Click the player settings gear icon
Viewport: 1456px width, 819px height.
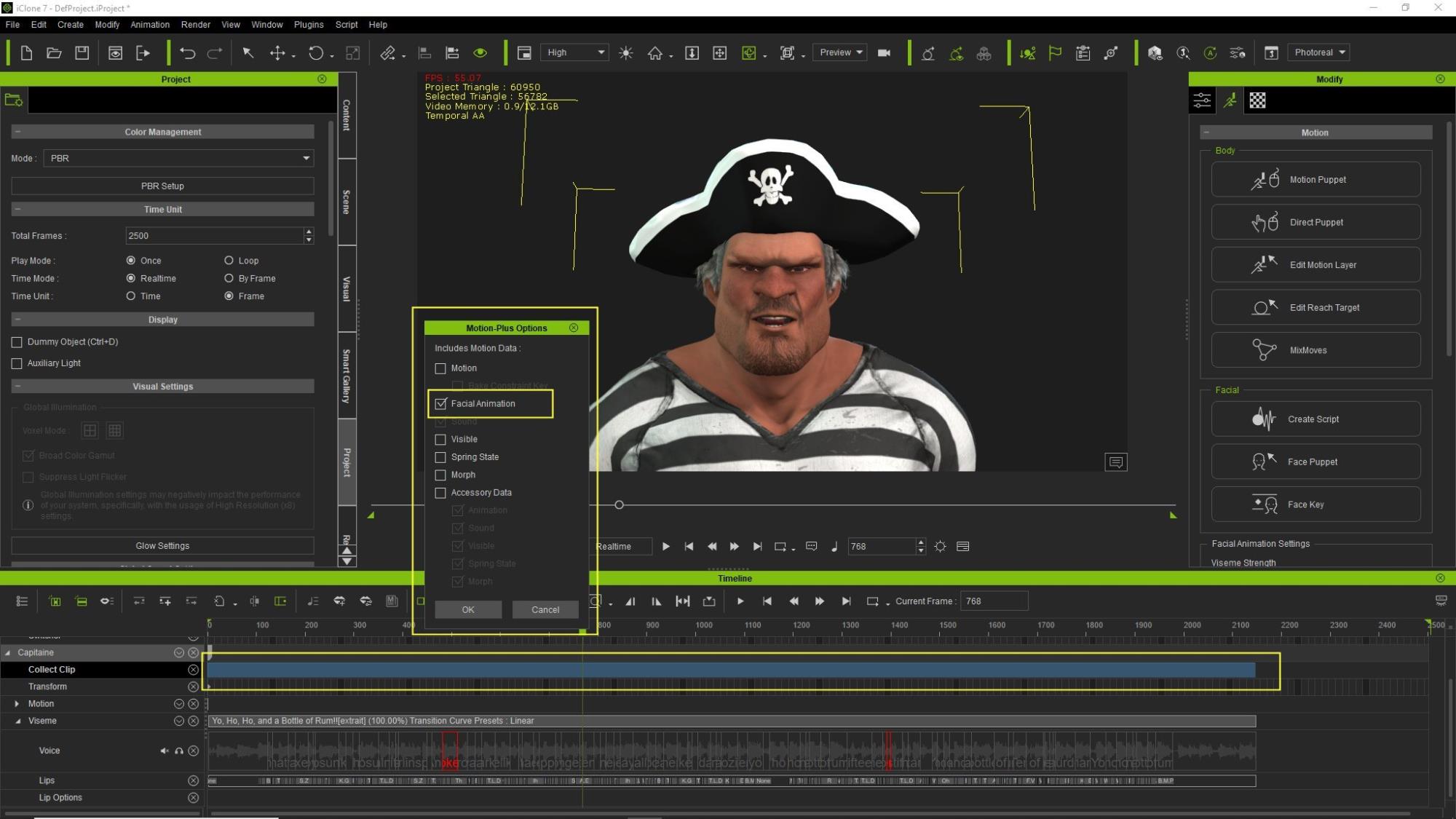[940, 546]
